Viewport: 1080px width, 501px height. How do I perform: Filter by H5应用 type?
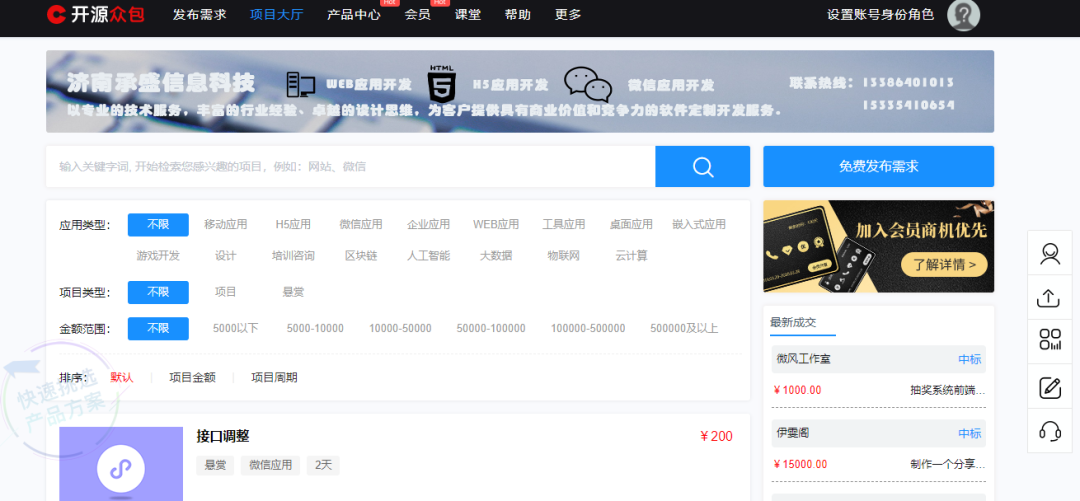click(x=293, y=225)
